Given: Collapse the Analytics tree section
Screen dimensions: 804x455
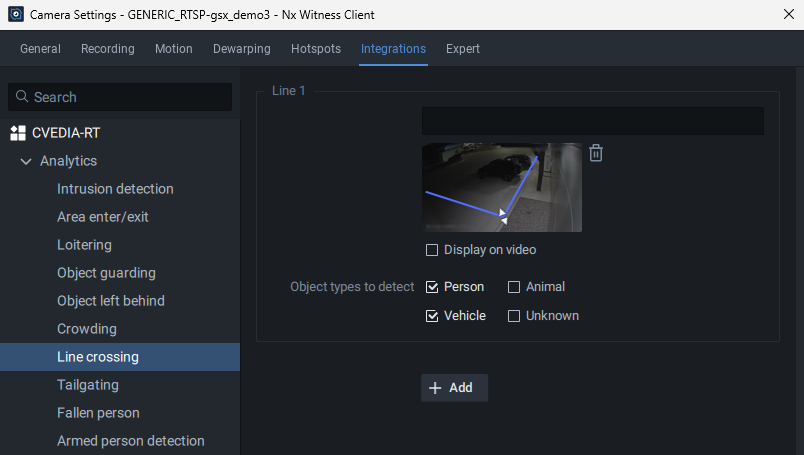Looking at the screenshot, I should tap(26, 161).
